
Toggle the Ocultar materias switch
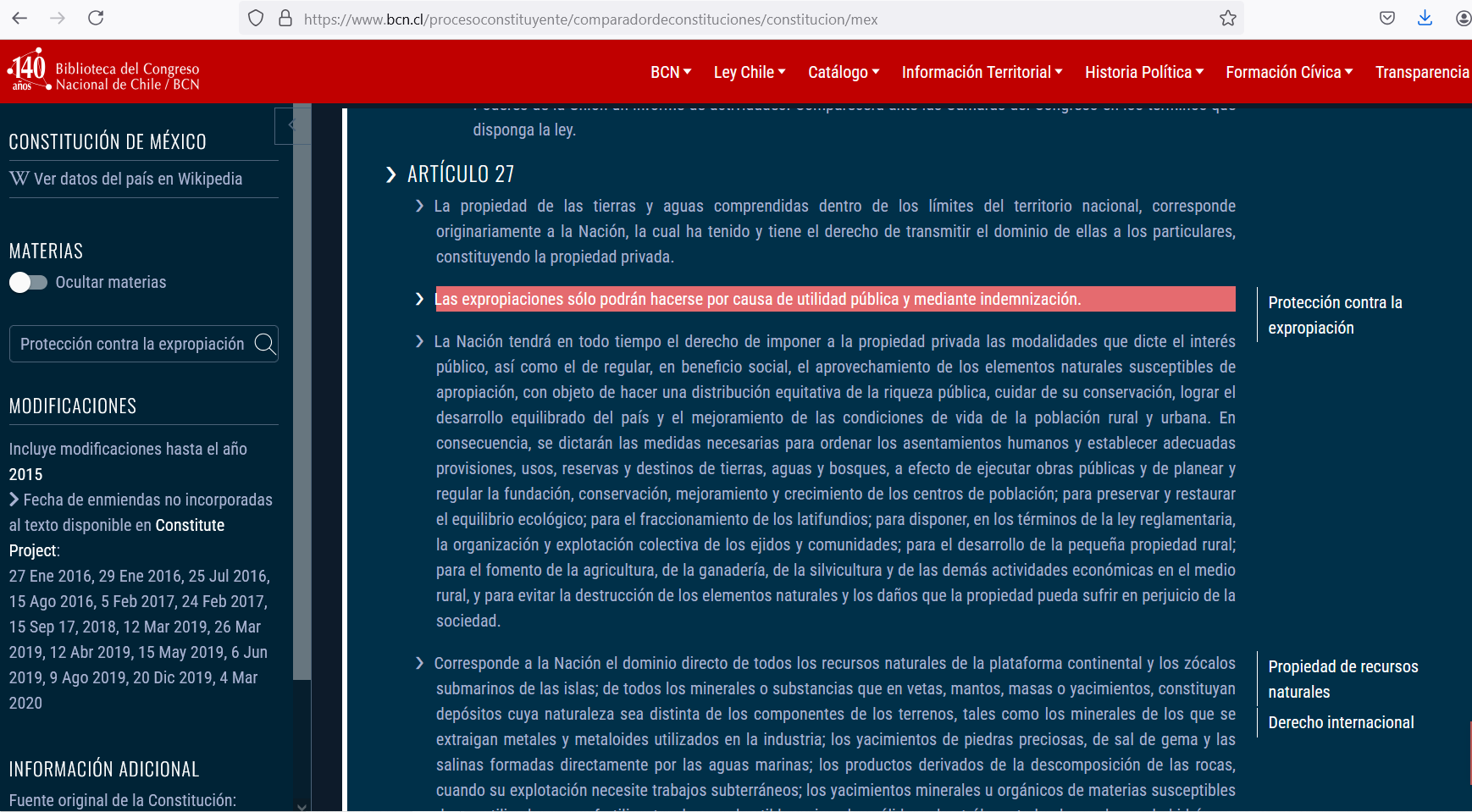pos(28,282)
